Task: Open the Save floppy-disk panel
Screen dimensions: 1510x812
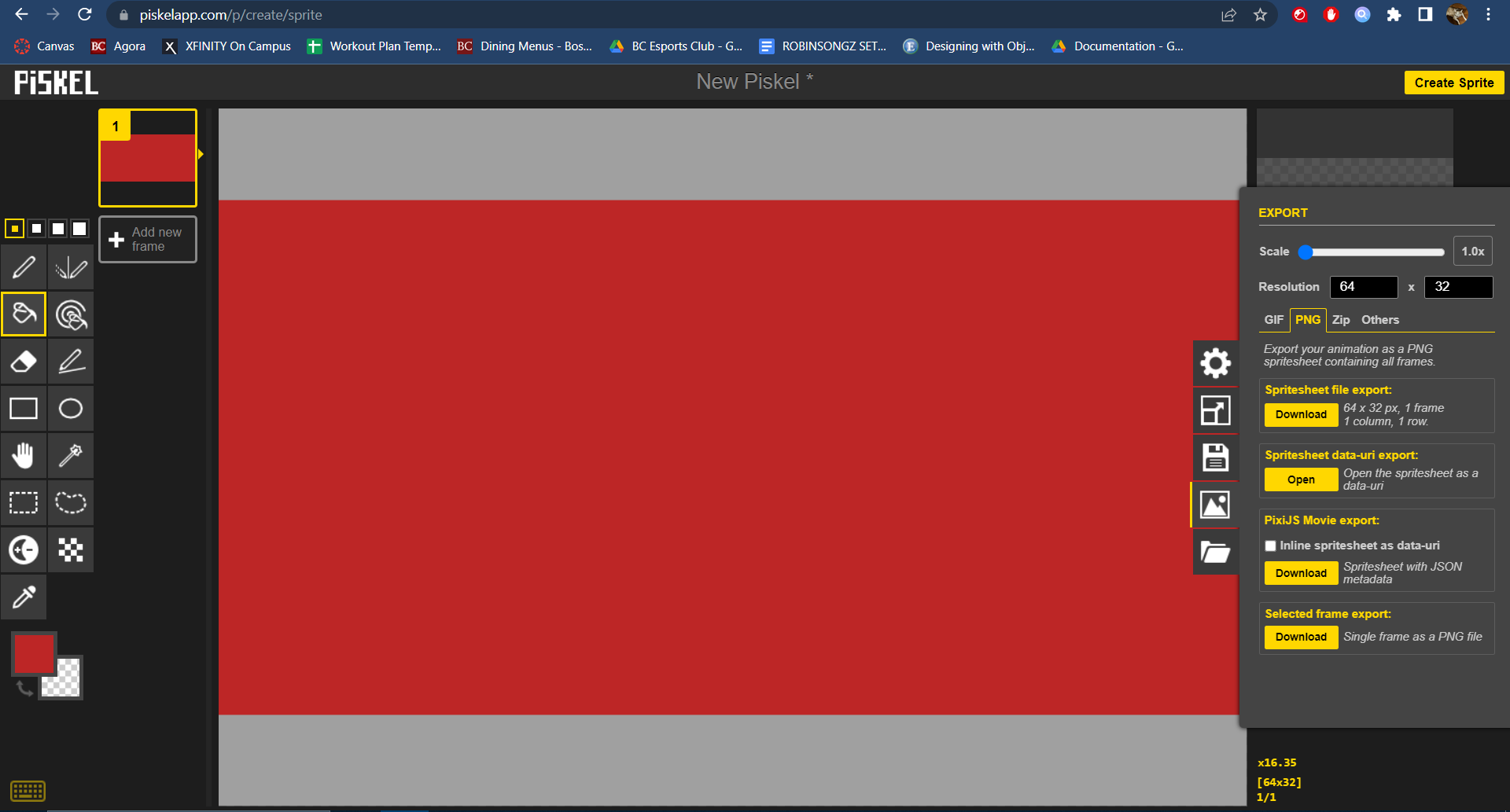Action: [1215, 457]
